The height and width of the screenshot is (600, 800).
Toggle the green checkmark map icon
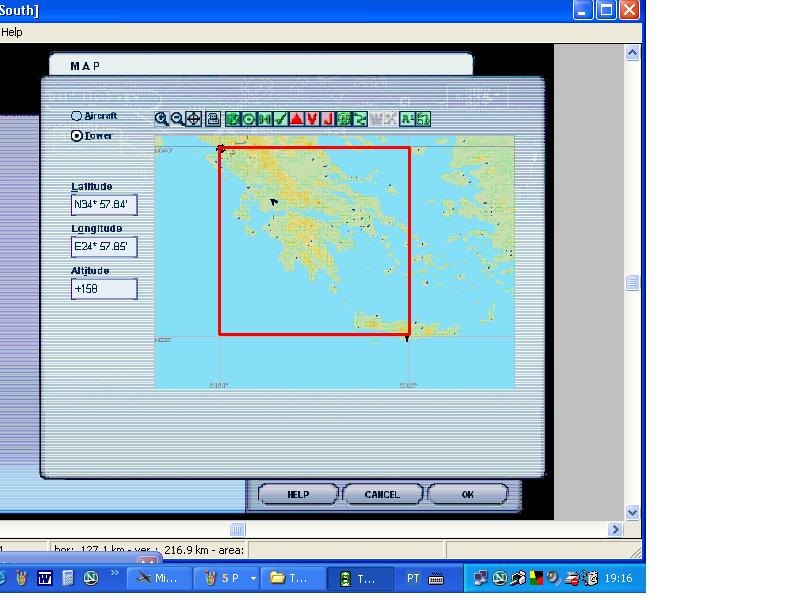coord(281,119)
